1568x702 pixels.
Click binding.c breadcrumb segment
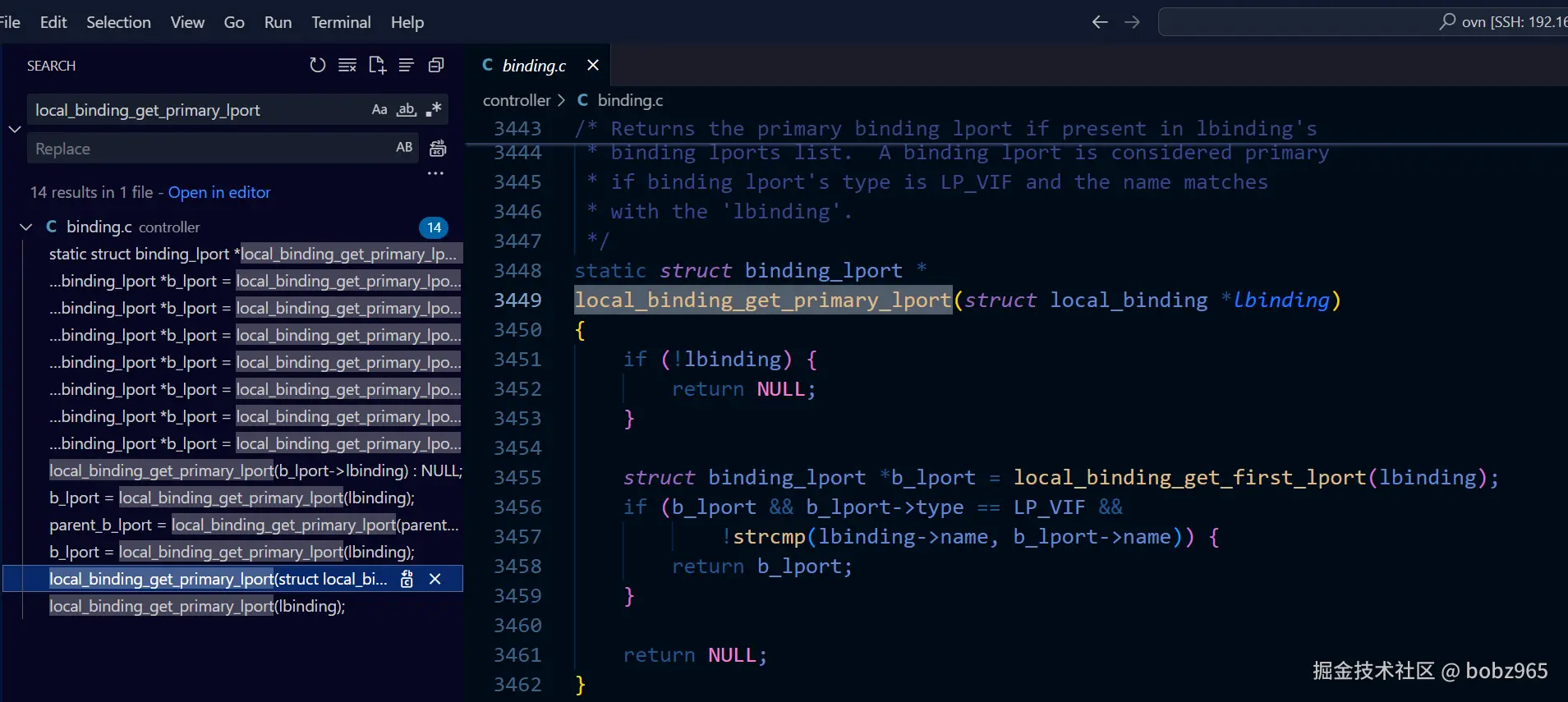click(x=630, y=100)
